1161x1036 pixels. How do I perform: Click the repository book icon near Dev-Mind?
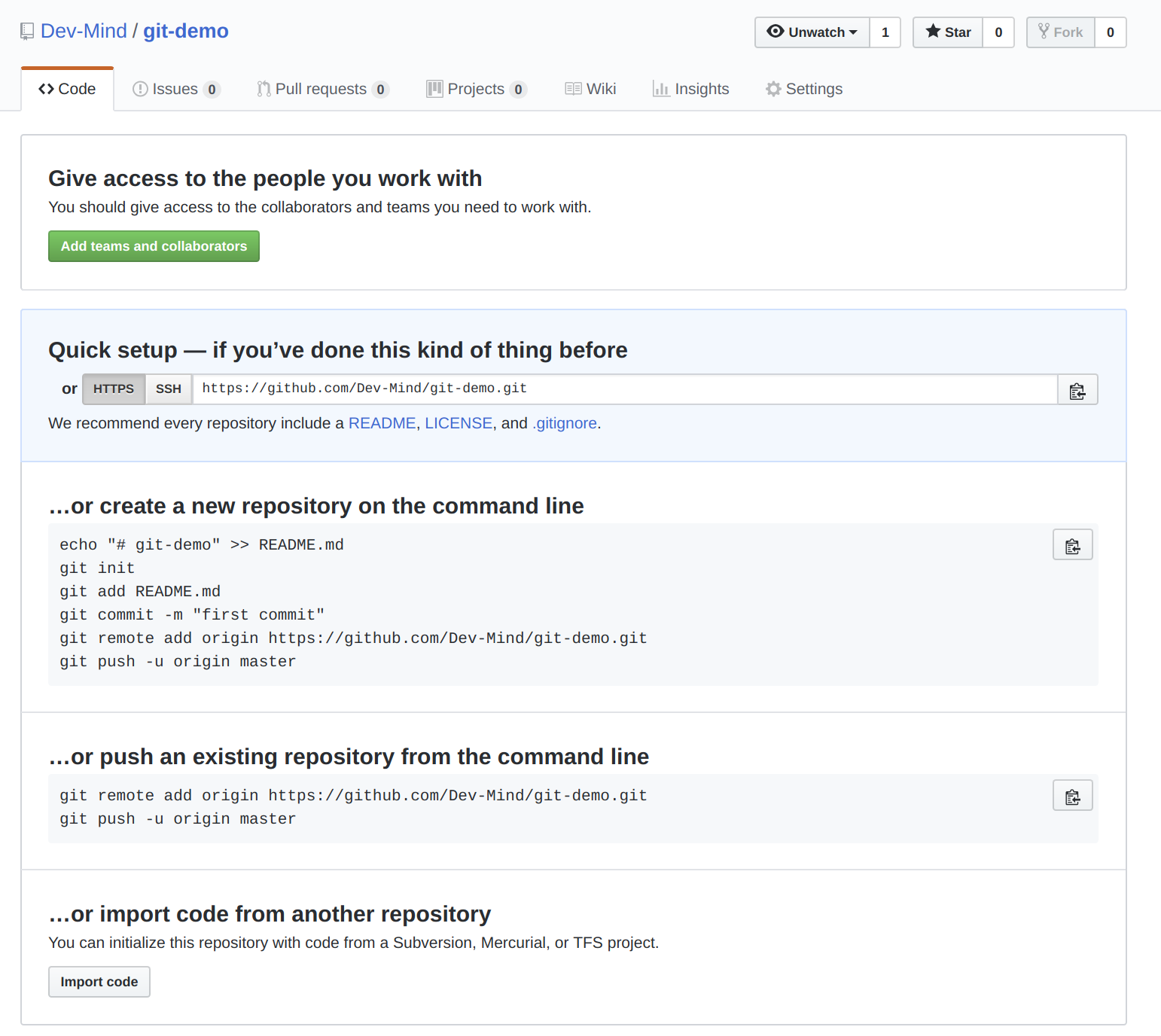pyautogui.click(x=27, y=32)
